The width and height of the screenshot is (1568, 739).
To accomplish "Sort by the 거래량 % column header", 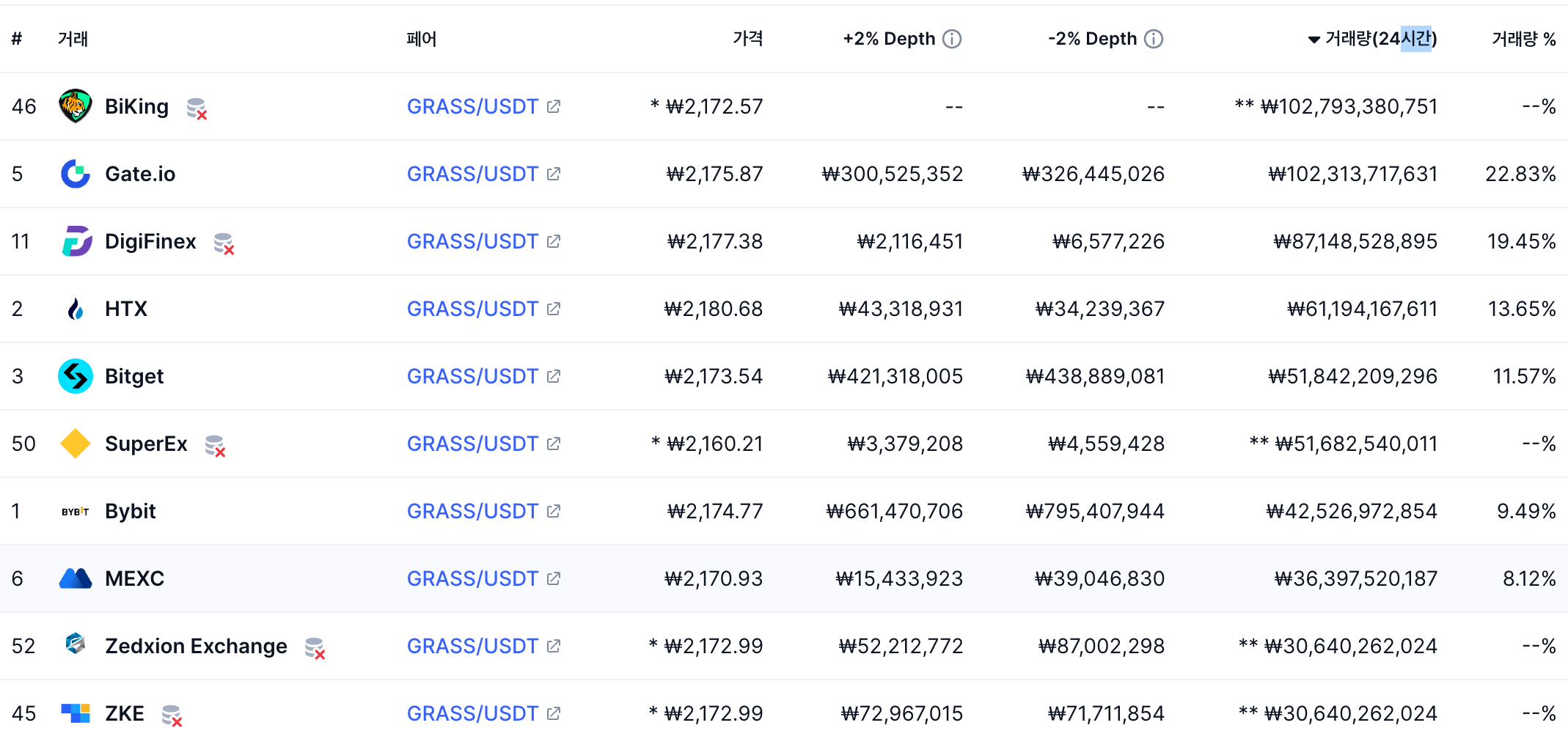I will (x=1524, y=39).
